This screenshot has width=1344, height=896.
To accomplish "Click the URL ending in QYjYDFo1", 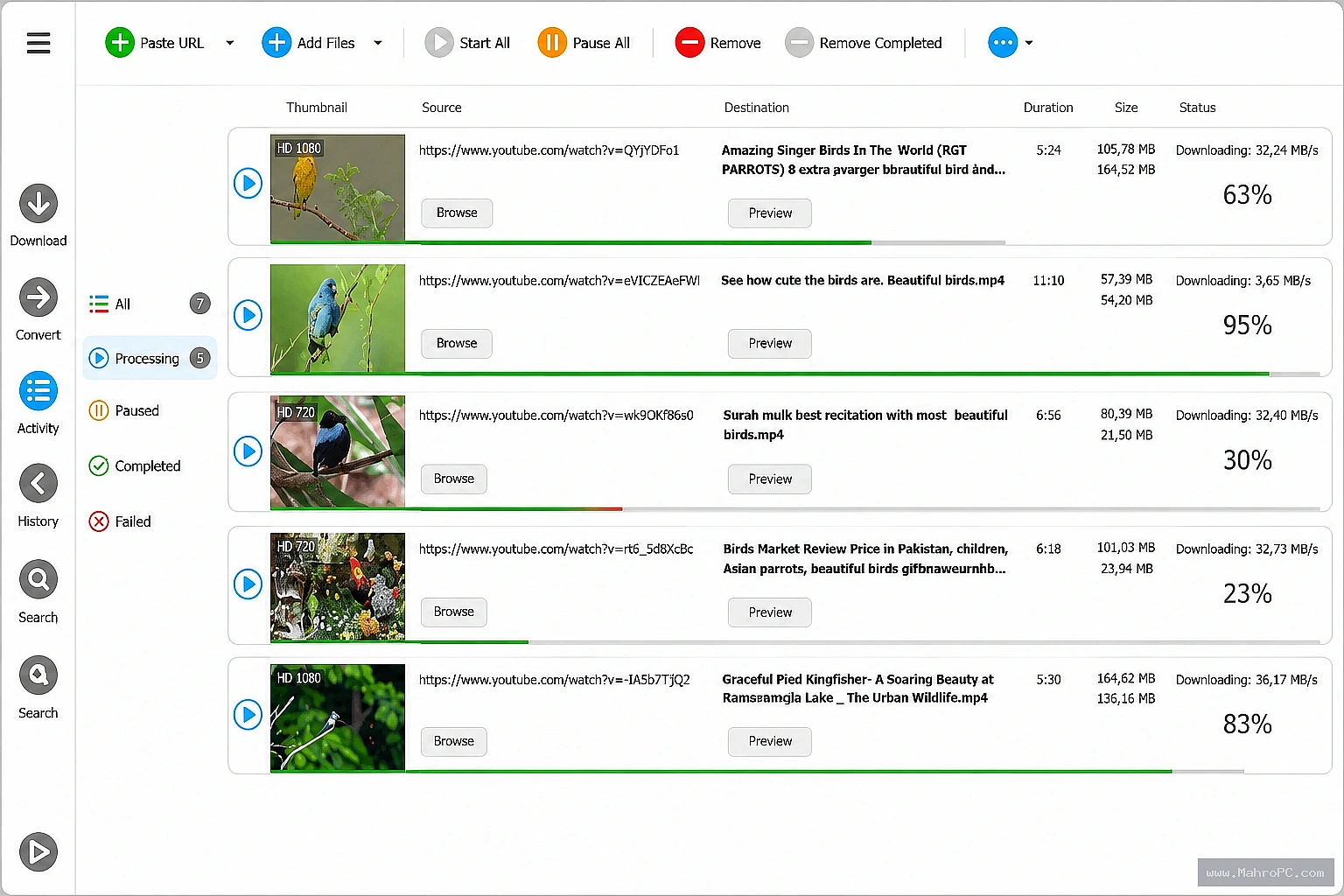I will [x=549, y=150].
